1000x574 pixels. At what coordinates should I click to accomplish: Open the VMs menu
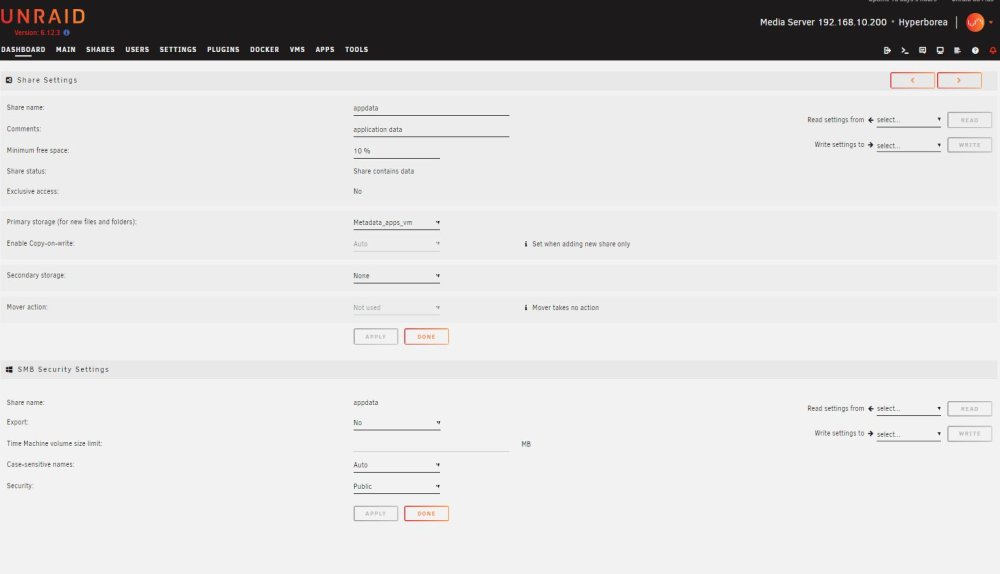[297, 50]
